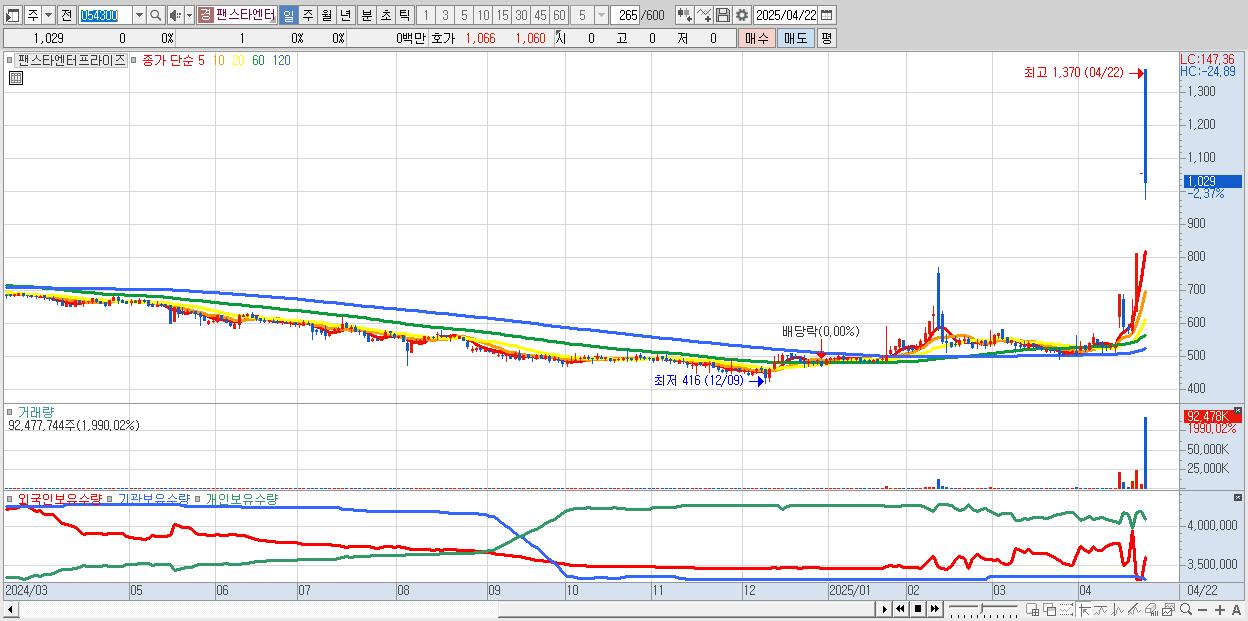The width and height of the screenshot is (1248, 621).
Task: Click the 전 button beside stock code
Action: pos(67,15)
